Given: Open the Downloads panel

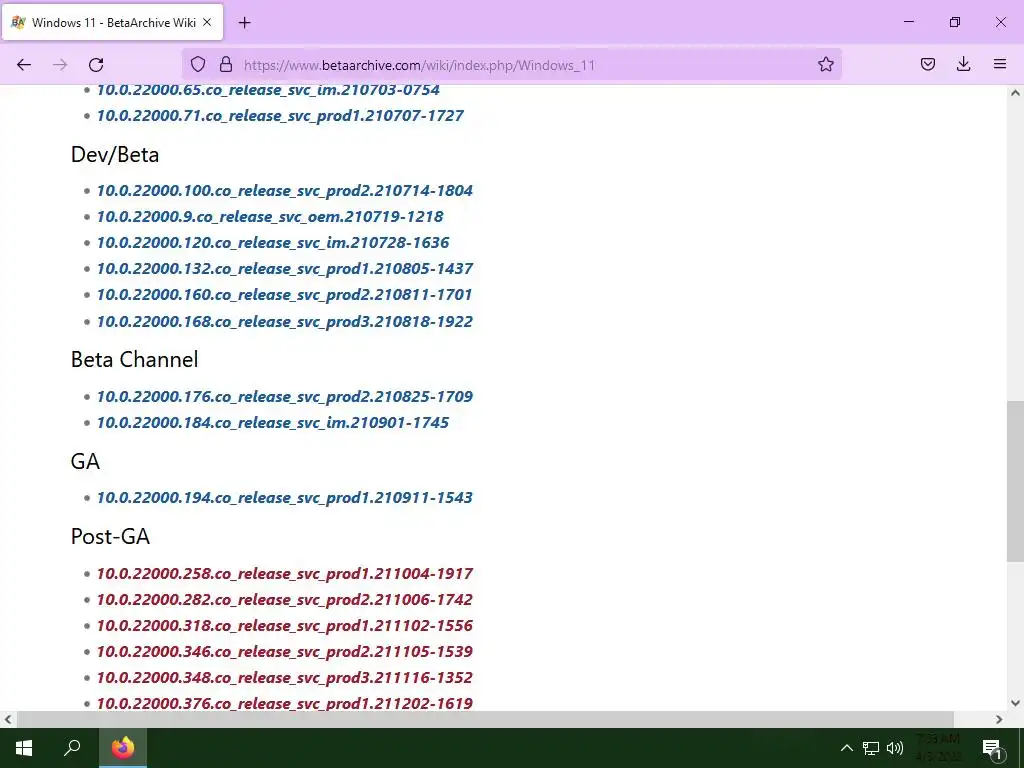Looking at the screenshot, I should click(963, 64).
